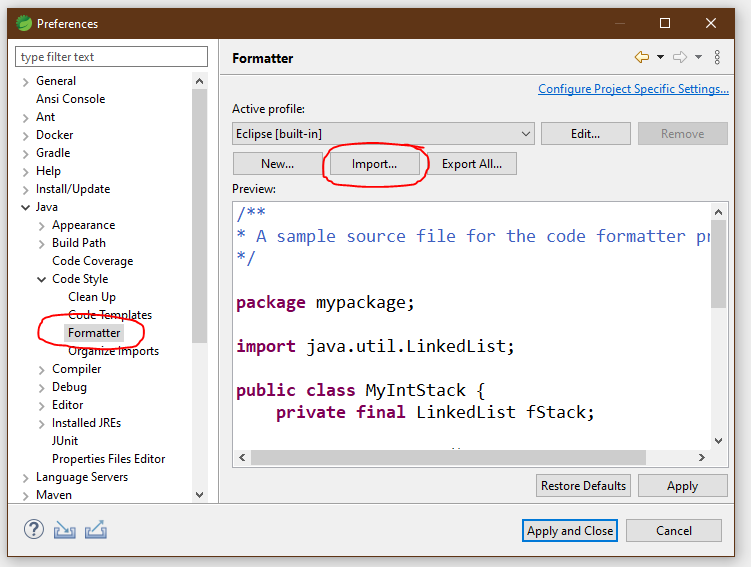Click the Restore Defaults button
Viewport: 751px width, 567px height.
pyautogui.click(x=583, y=486)
